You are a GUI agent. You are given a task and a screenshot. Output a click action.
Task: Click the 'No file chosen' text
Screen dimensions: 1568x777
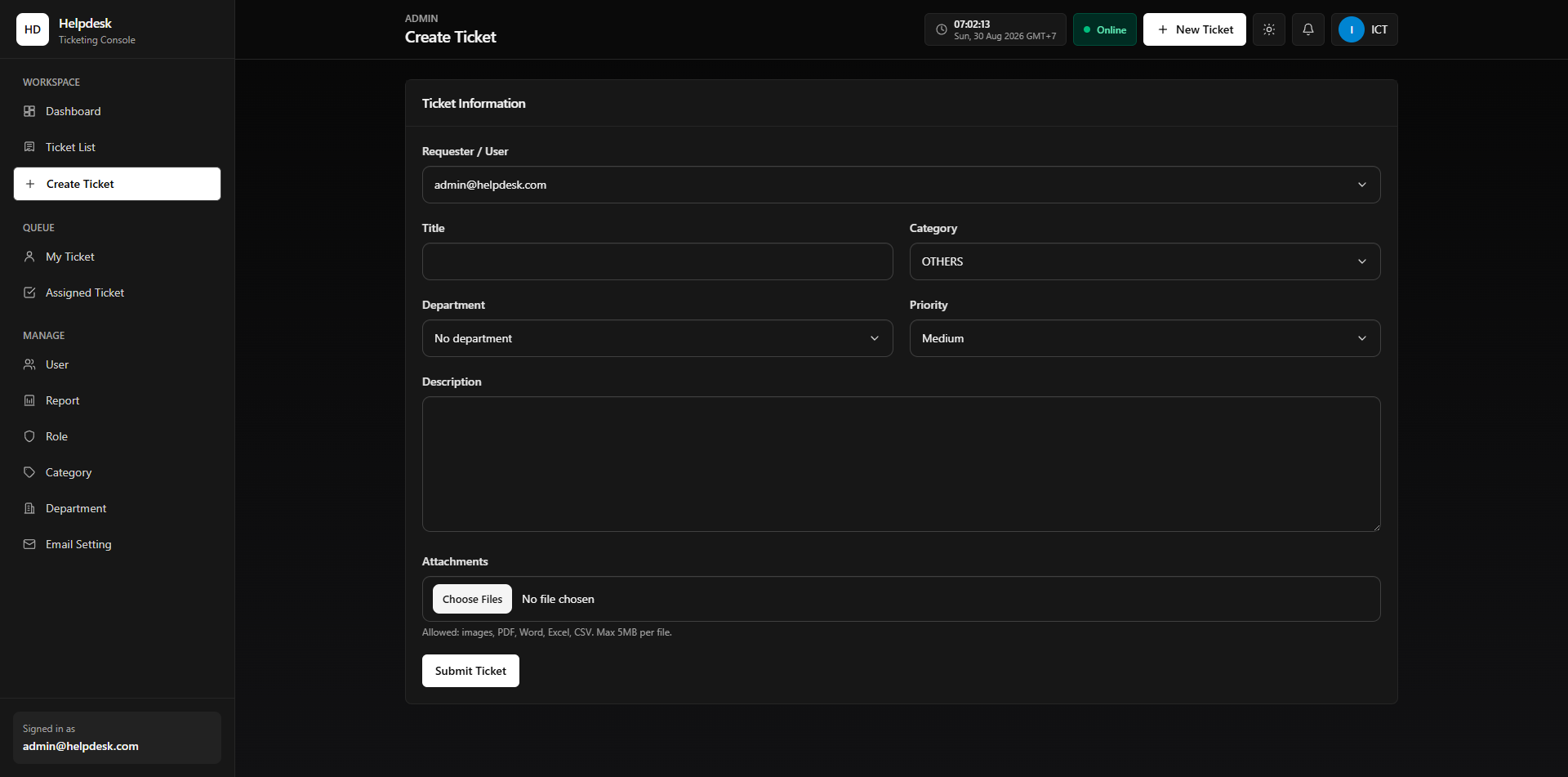558,599
